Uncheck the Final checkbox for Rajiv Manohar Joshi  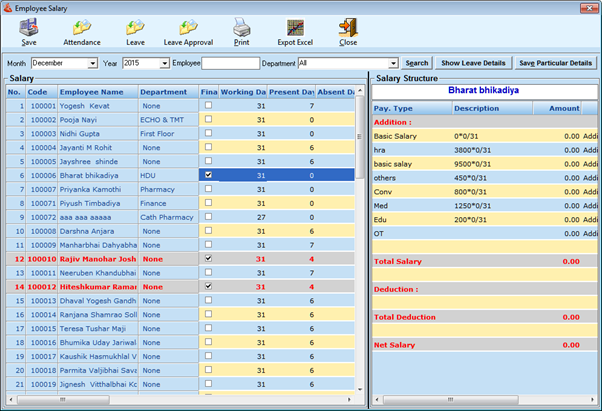click(x=208, y=258)
